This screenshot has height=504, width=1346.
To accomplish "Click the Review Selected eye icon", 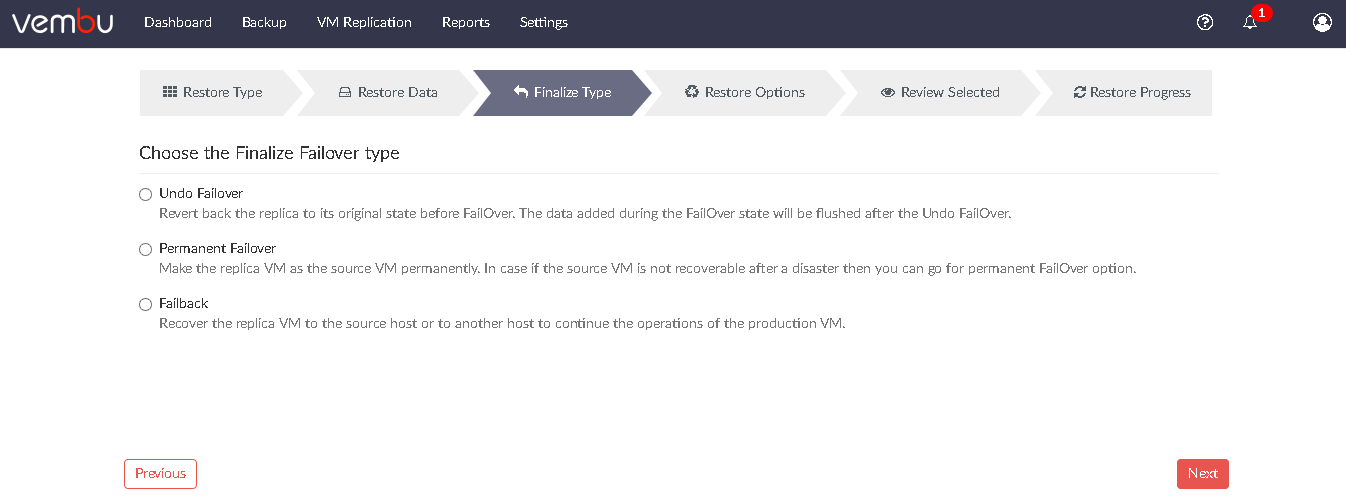I will (x=888, y=92).
